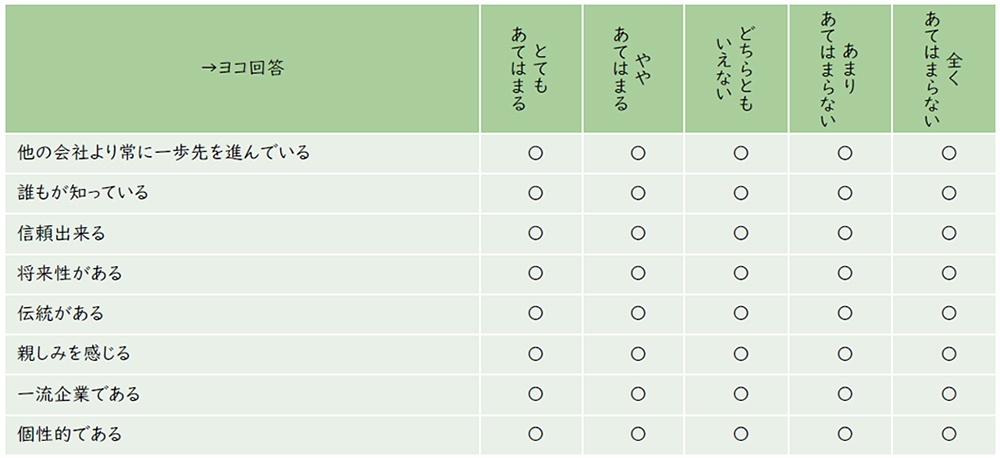Select とてもあてはまる for 信頼出来る
Image resolution: width=1000 pixels, height=459 pixels.
535,233
